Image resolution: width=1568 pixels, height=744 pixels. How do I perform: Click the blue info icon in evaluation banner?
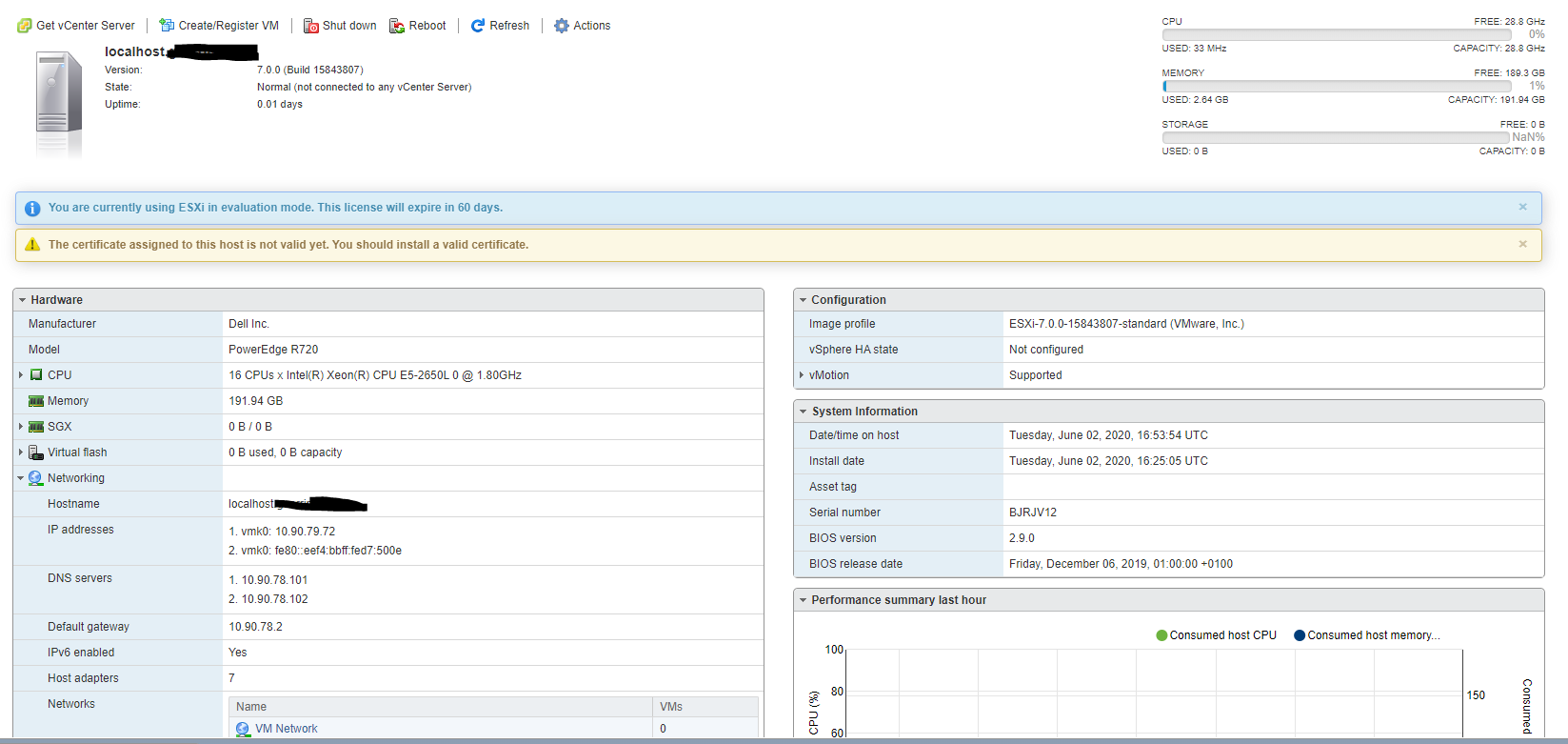point(32,208)
